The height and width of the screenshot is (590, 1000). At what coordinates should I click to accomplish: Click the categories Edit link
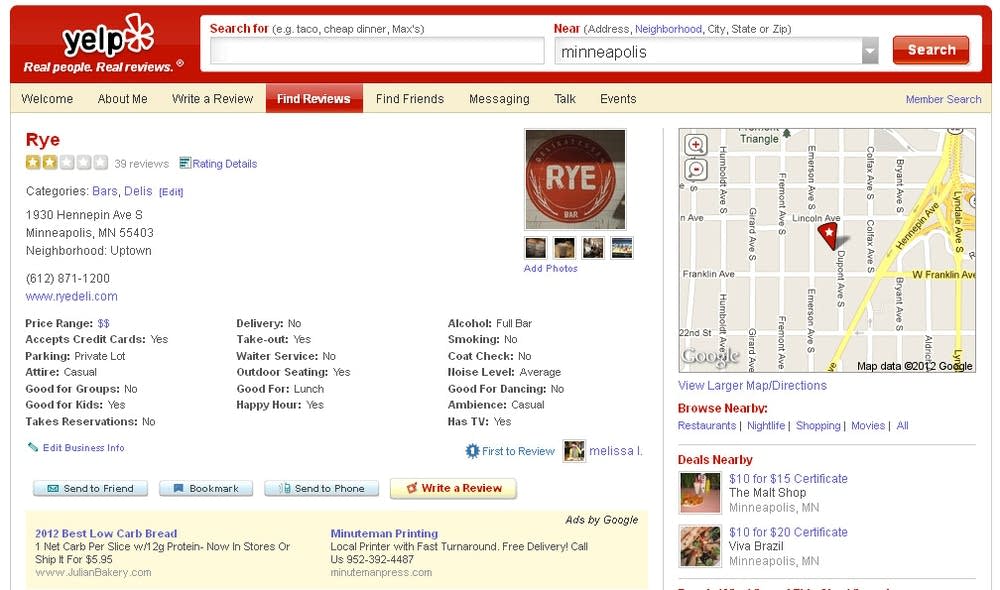[x=171, y=192]
